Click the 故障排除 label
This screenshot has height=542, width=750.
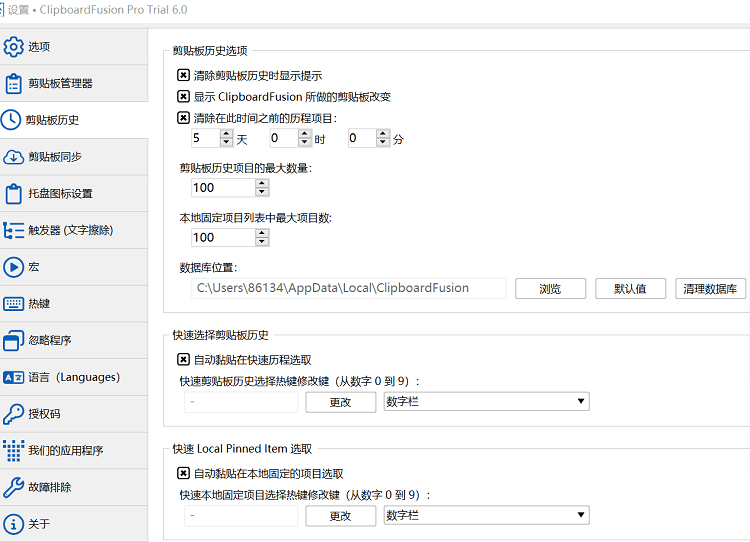point(50,487)
